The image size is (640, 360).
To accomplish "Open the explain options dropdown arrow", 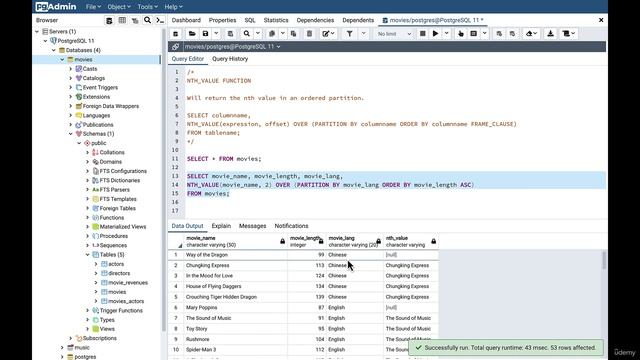I will 484,34.
